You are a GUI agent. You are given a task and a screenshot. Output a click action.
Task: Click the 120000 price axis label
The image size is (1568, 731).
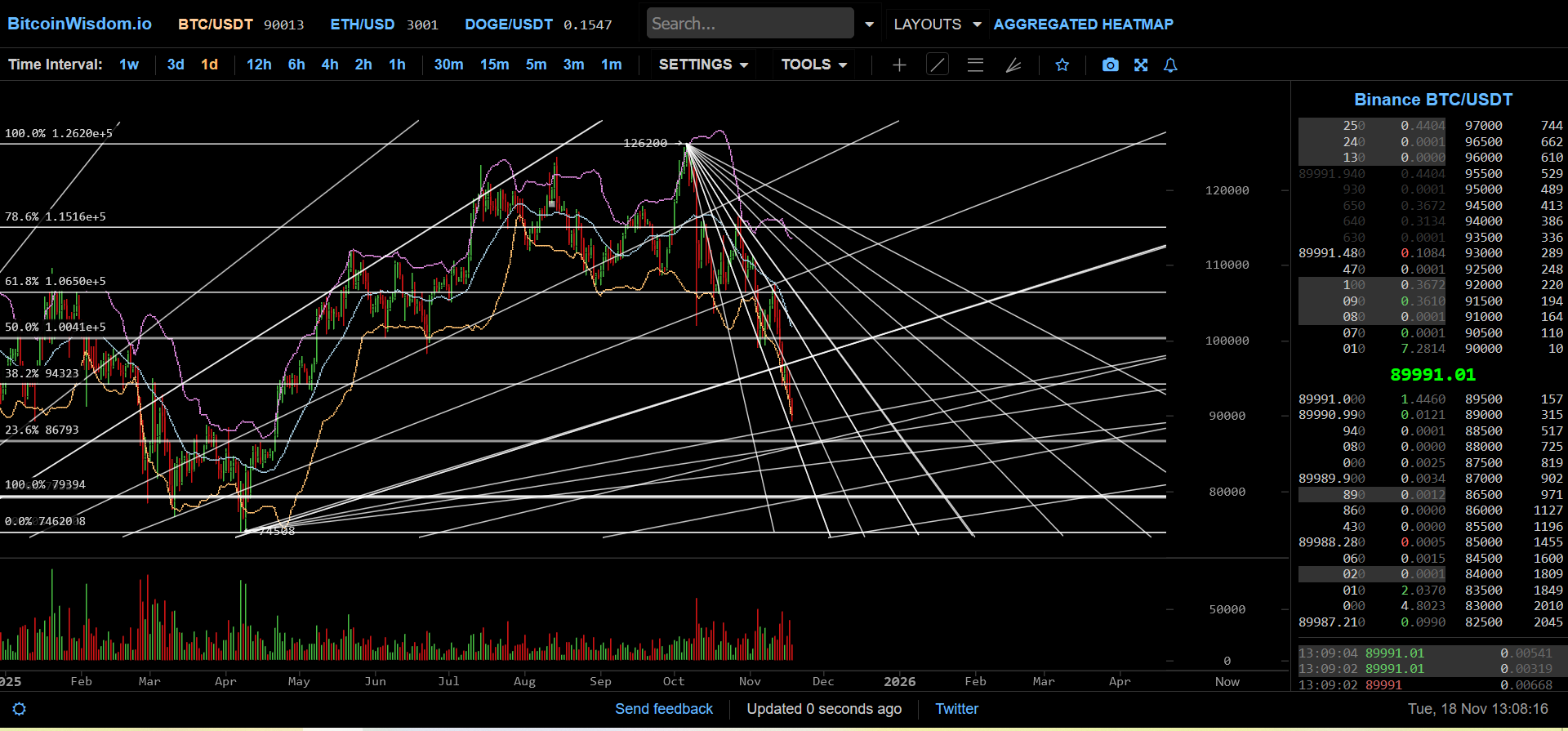point(1227,190)
